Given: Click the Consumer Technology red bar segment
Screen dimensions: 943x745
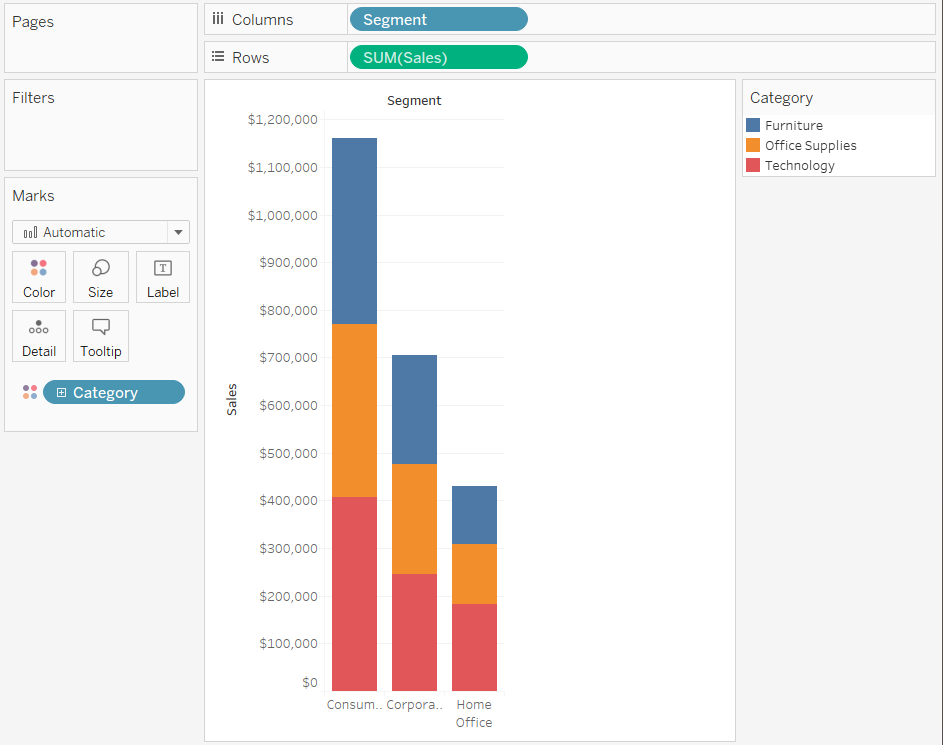Looking at the screenshot, I should coord(354,593).
